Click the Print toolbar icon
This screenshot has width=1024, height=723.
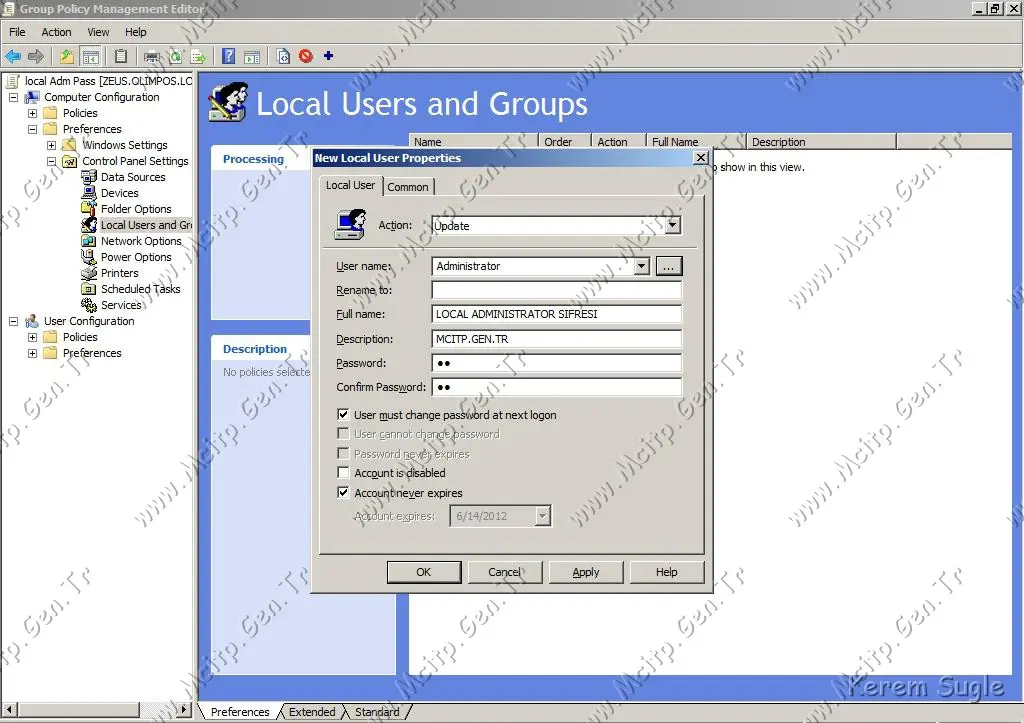(x=152, y=56)
